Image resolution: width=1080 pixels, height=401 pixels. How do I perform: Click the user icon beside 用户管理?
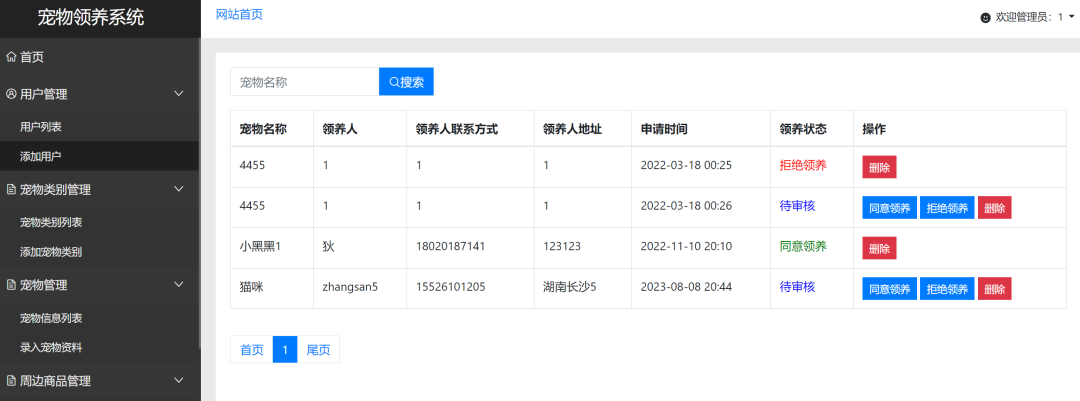(x=11, y=94)
